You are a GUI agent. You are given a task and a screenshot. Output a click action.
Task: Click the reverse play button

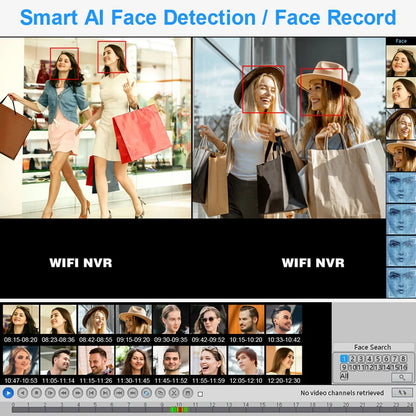(x=22, y=393)
